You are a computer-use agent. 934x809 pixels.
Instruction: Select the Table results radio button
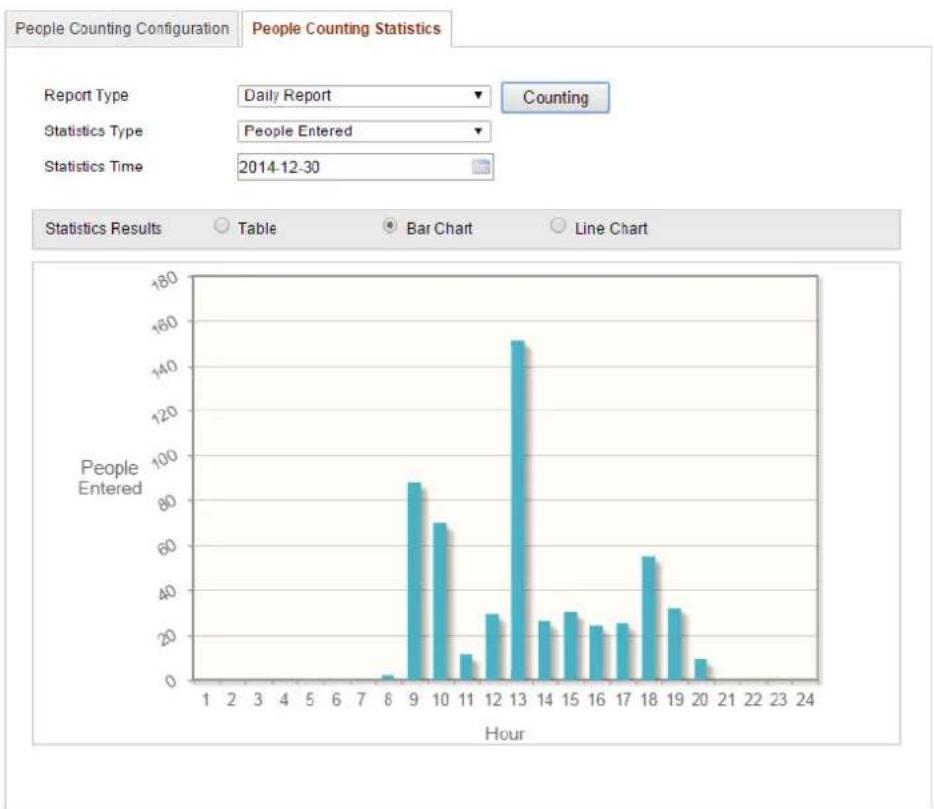coord(221,226)
